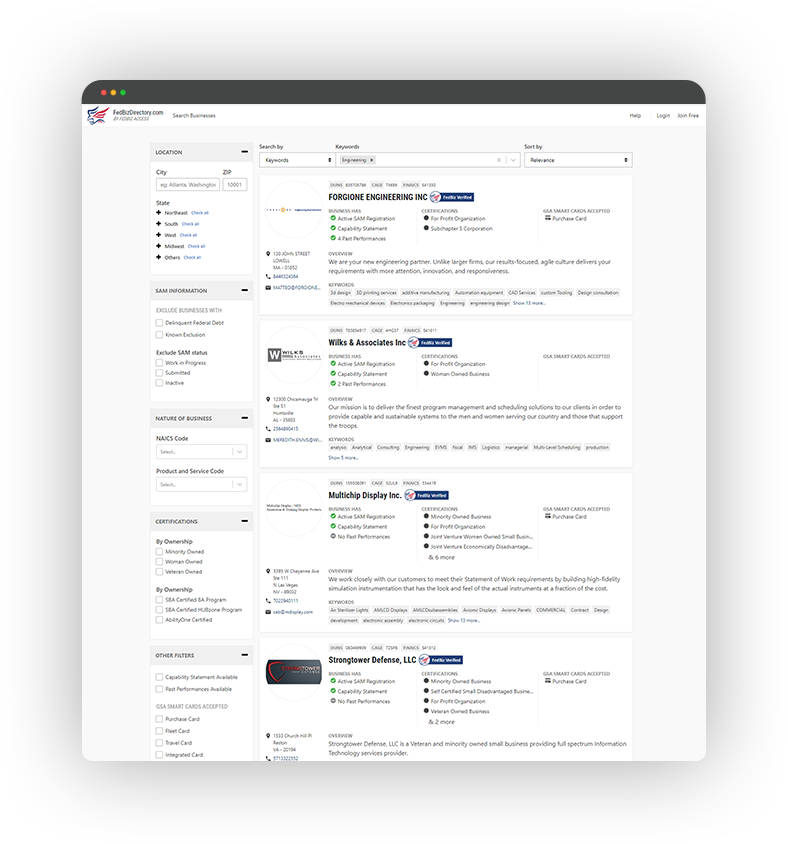The height and width of the screenshot is (844, 788).
Task: Collapse the Certifications filter panel
Action: coord(245,522)
